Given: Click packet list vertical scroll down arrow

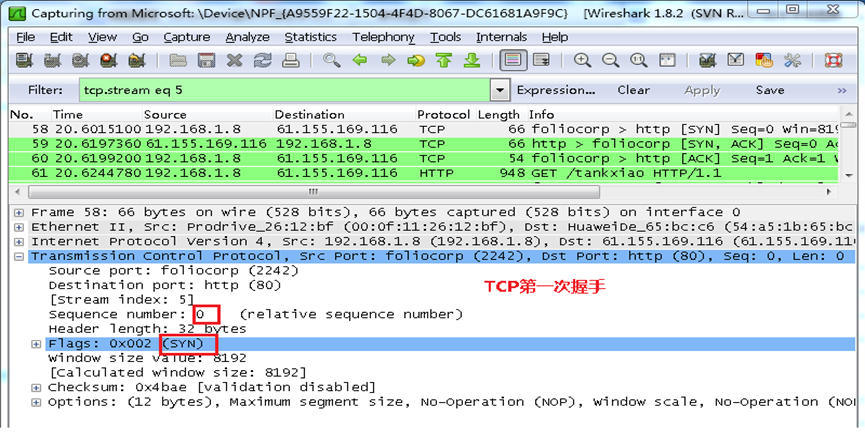Looking at the screenshot, I should (x=848, y=175).
